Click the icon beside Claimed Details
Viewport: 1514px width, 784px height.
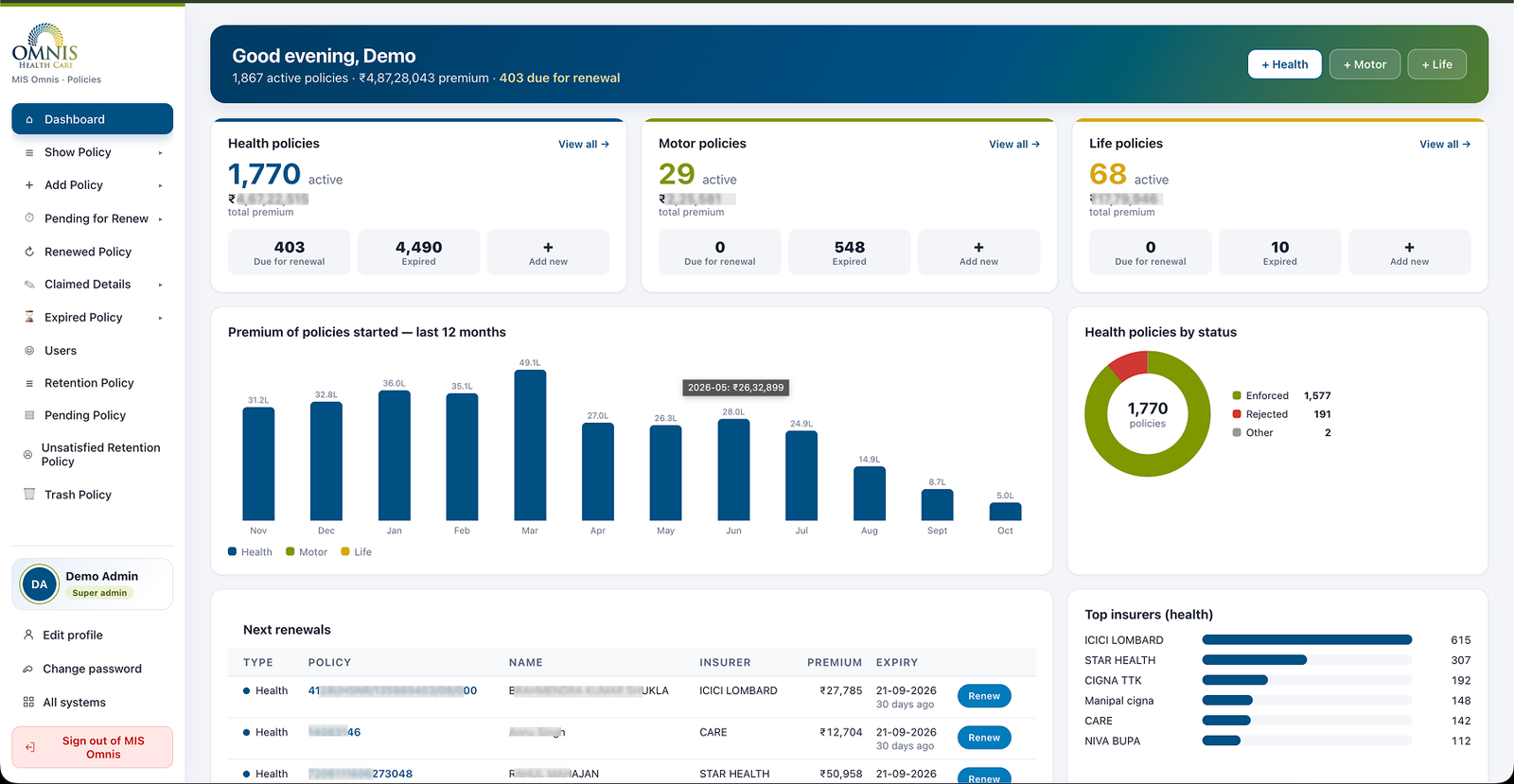29,284
